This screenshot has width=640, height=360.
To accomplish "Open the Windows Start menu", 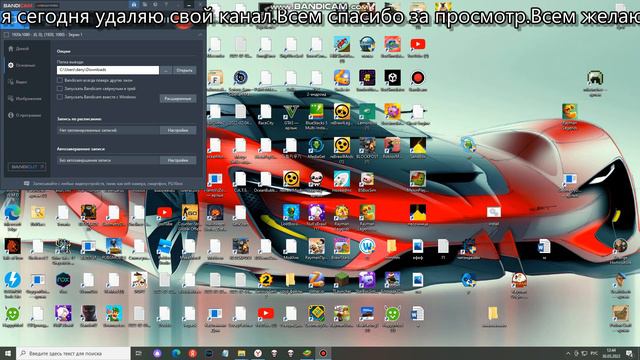I will [8, 353].
